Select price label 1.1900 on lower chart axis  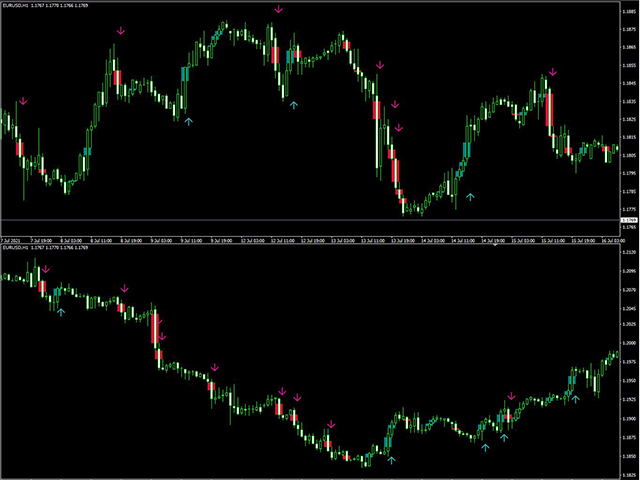pyautogui.click(x=629, y=418)
